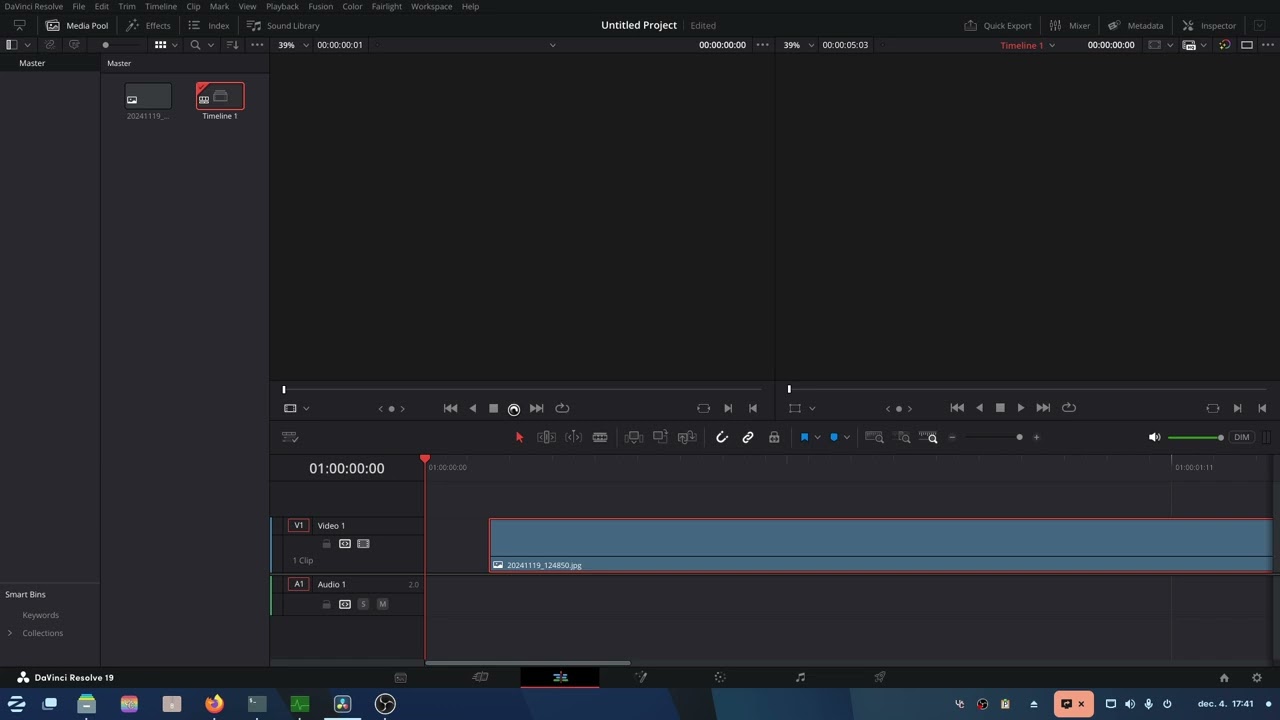Open the Timeline menu

161,6
